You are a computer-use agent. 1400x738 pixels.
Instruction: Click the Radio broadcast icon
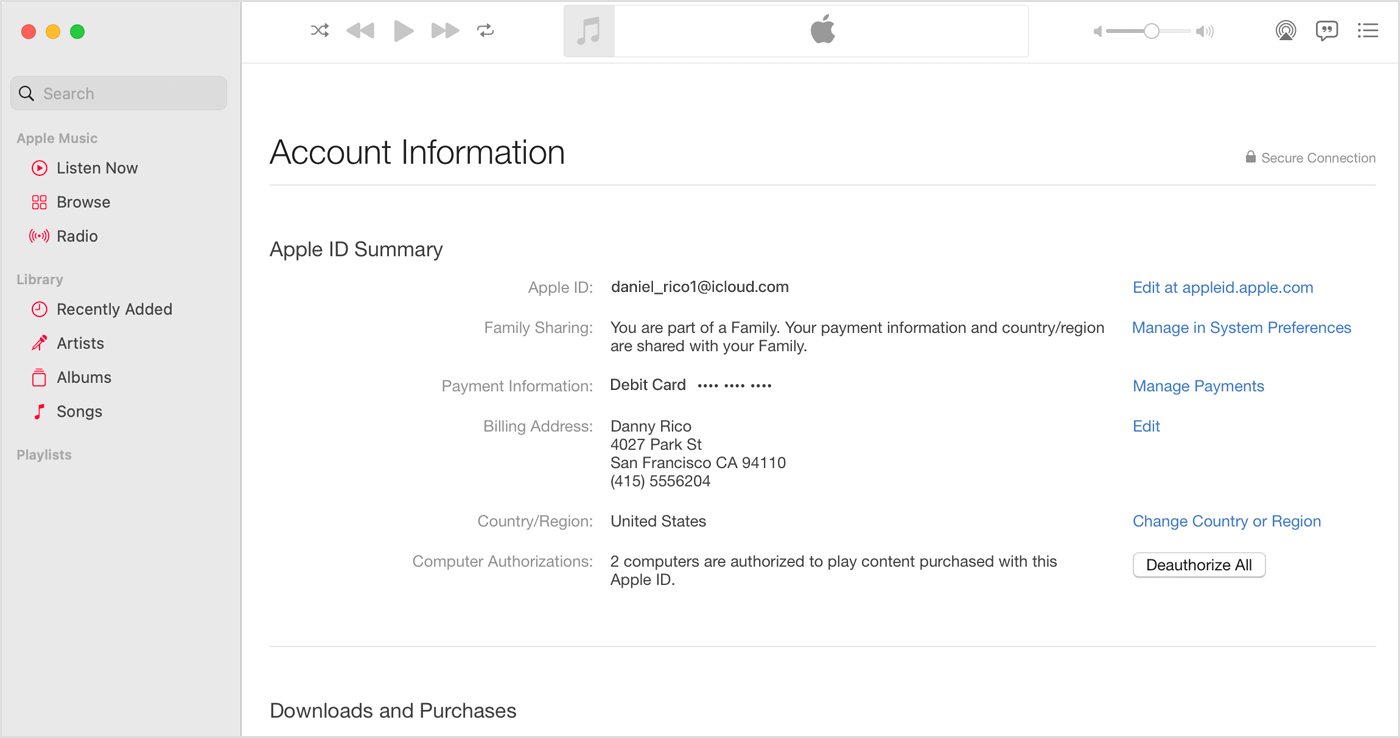[39, 236]
